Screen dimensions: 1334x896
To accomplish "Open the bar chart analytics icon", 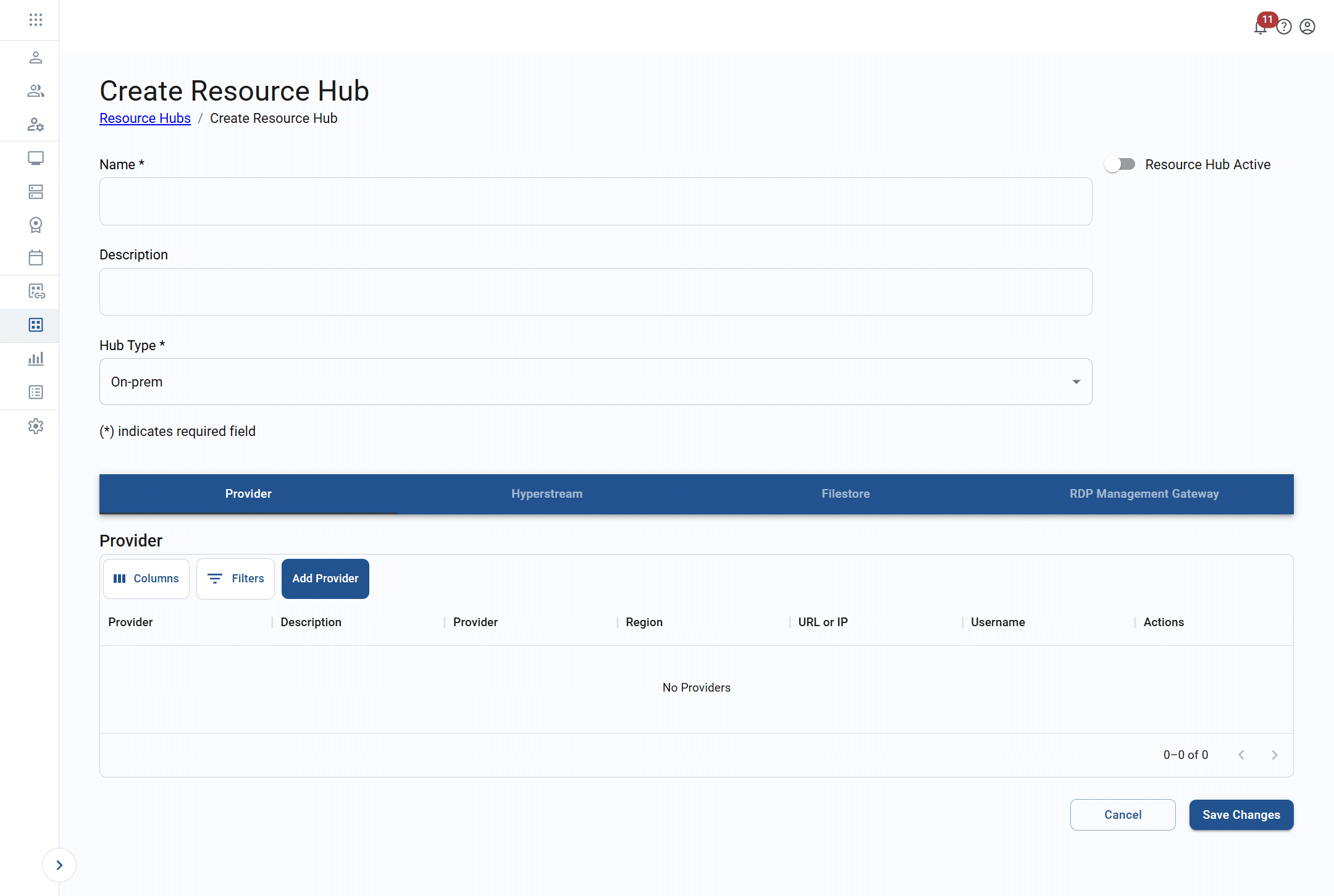I will click(x=35, y=358).
